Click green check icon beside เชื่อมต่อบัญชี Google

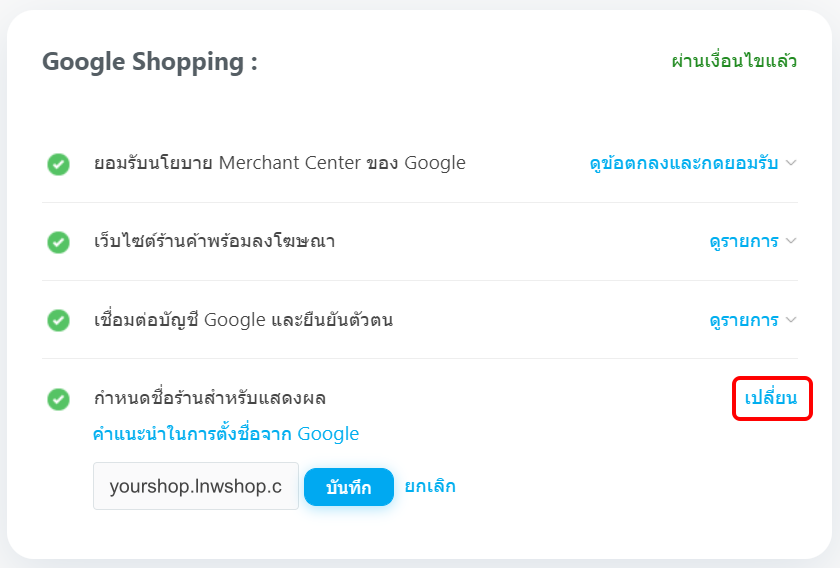tap(59, 320)
